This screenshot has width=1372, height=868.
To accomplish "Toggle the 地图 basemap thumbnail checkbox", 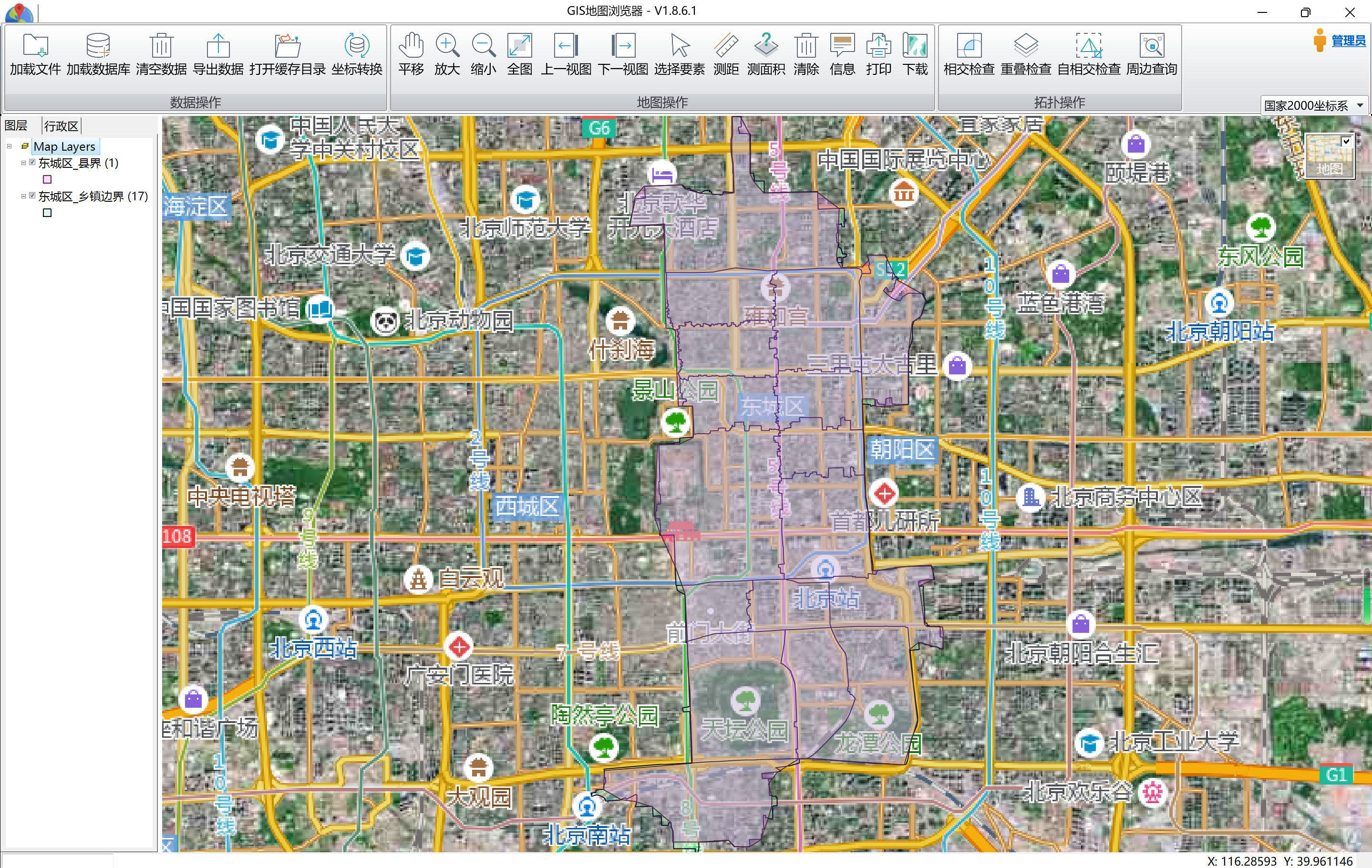I will 1346,141.
